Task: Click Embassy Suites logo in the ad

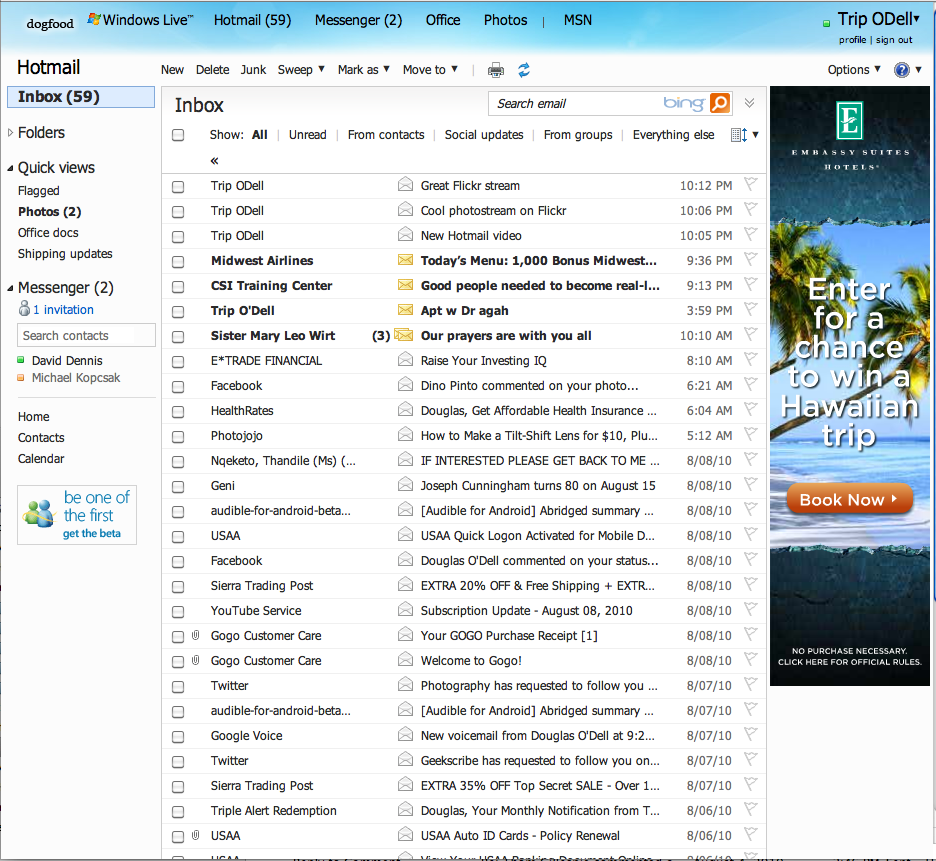Action: 849,120
